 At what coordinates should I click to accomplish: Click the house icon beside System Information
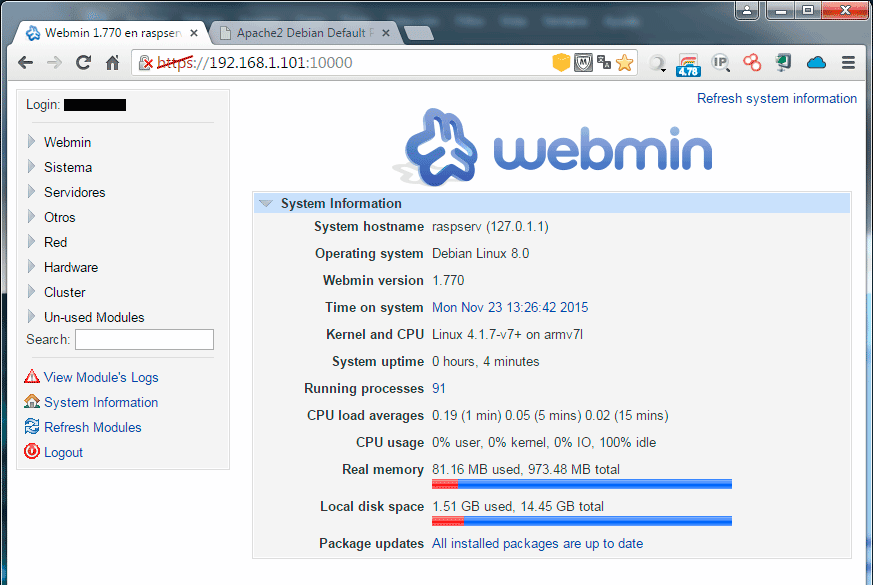click(x=32, y=402)
